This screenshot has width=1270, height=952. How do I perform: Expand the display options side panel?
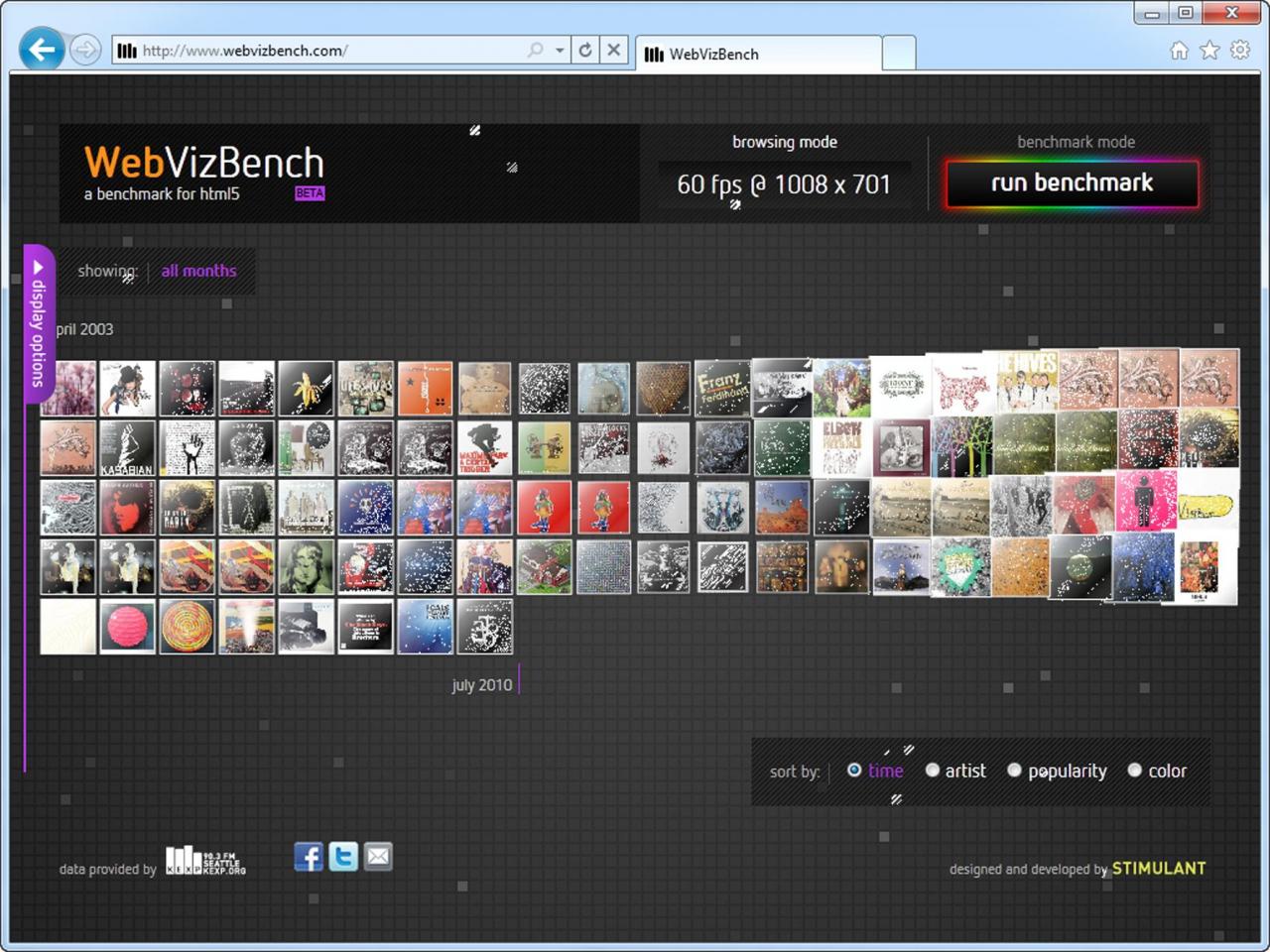(x=38, y=322)
